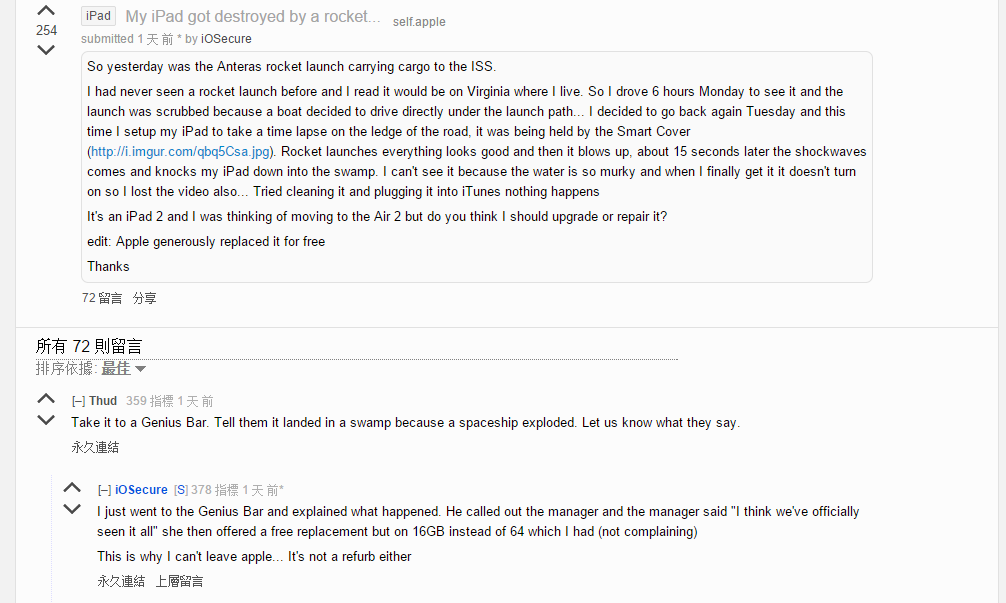Downvote iOSecure's reply comment
This screenshot has height=603, width=1006.
[x=72, y=510]
